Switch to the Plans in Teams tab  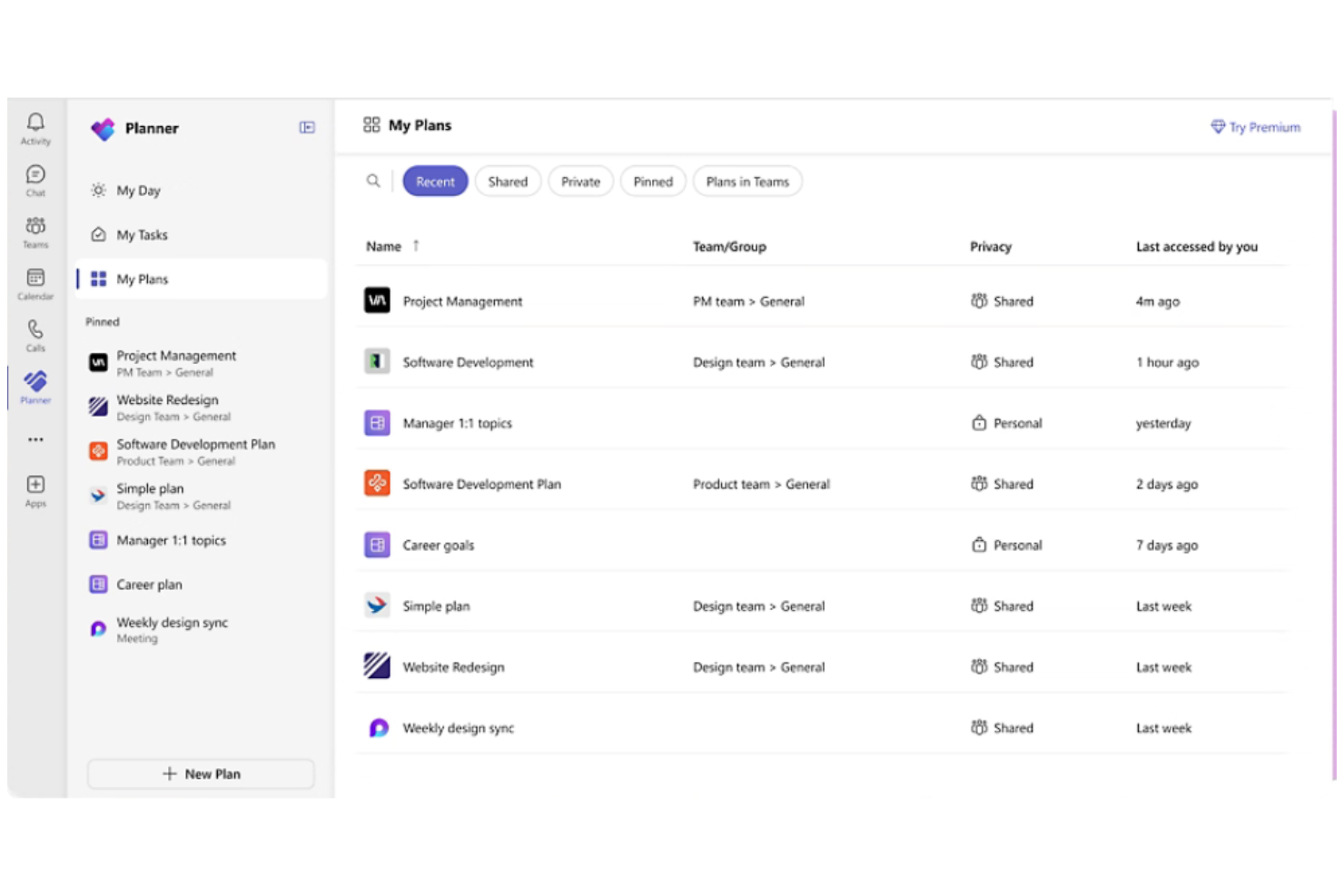coord(746,181)
